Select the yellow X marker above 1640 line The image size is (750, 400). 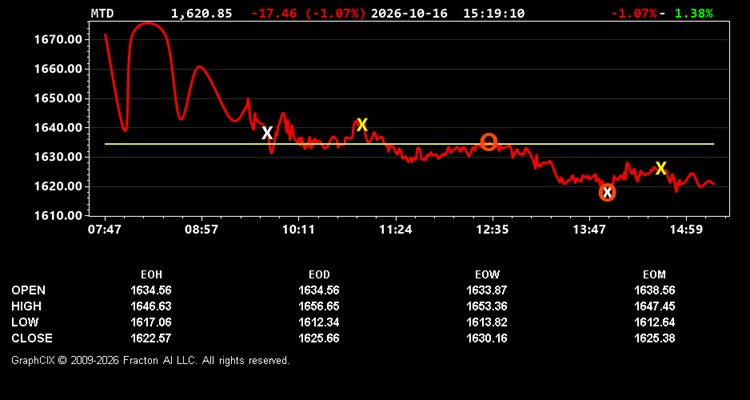(x=362, y=125)
